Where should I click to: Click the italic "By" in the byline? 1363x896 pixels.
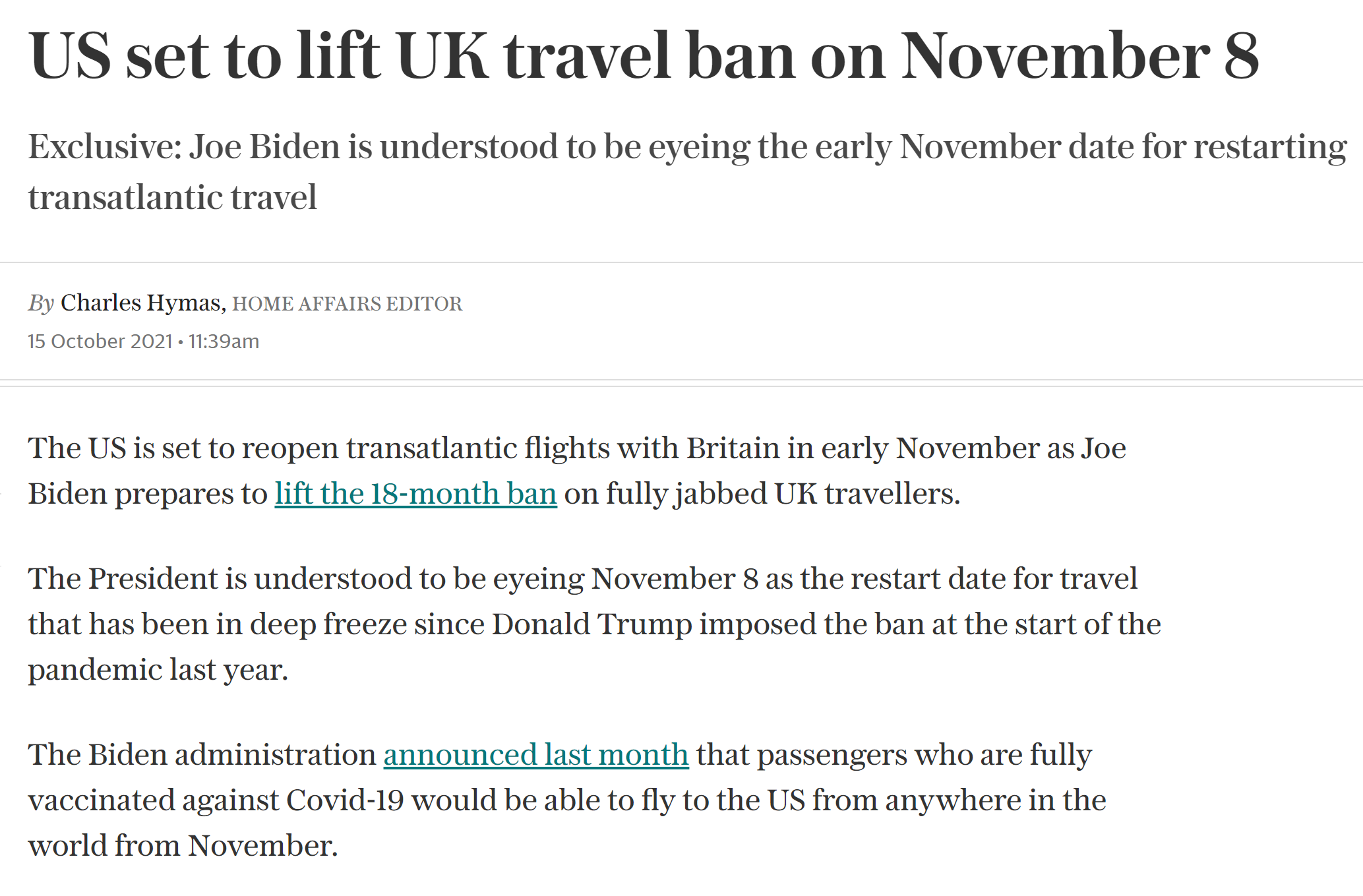tap(41, 303)
